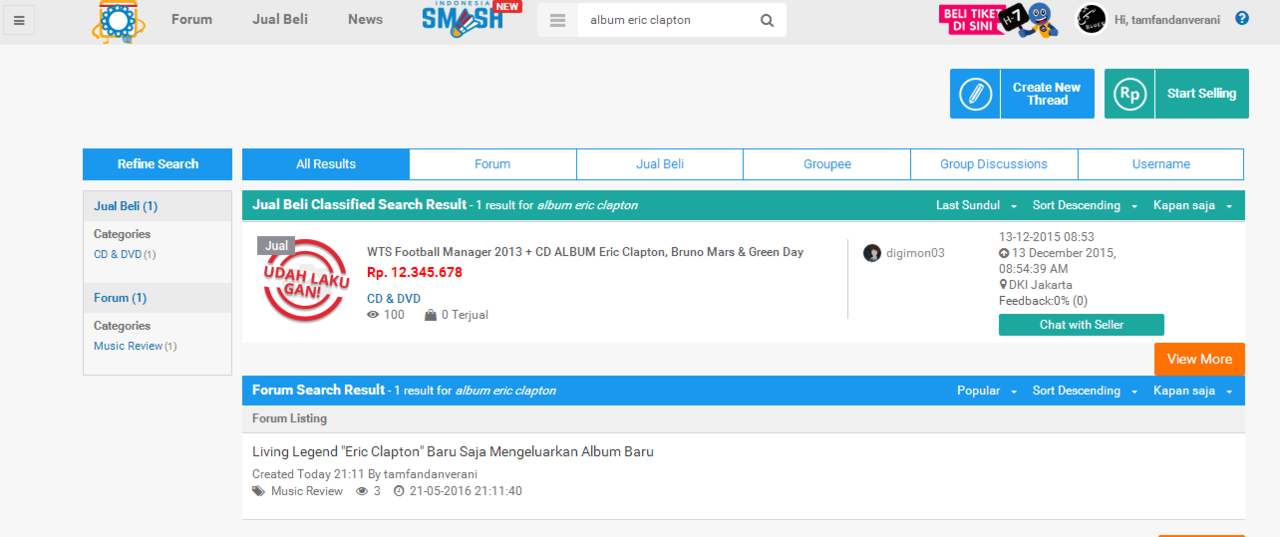Open seller digimon03 profile link
The width and height of the screenshot is (1280, 537).
(x=915, y=253)
